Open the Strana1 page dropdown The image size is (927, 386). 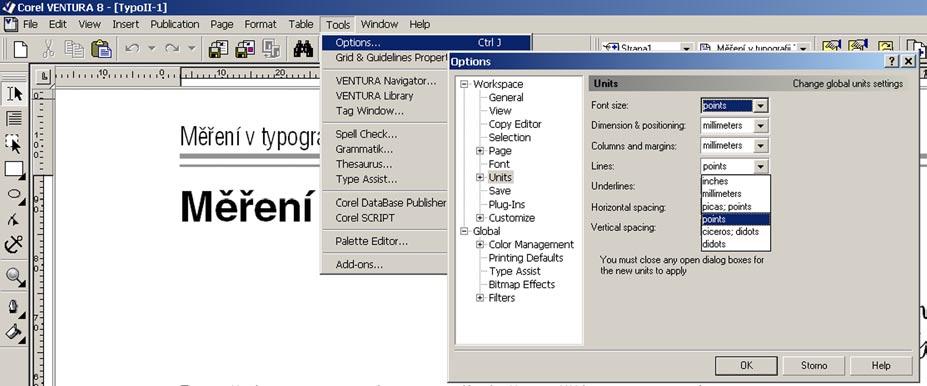pyautogui.click(x=686, y=48)
